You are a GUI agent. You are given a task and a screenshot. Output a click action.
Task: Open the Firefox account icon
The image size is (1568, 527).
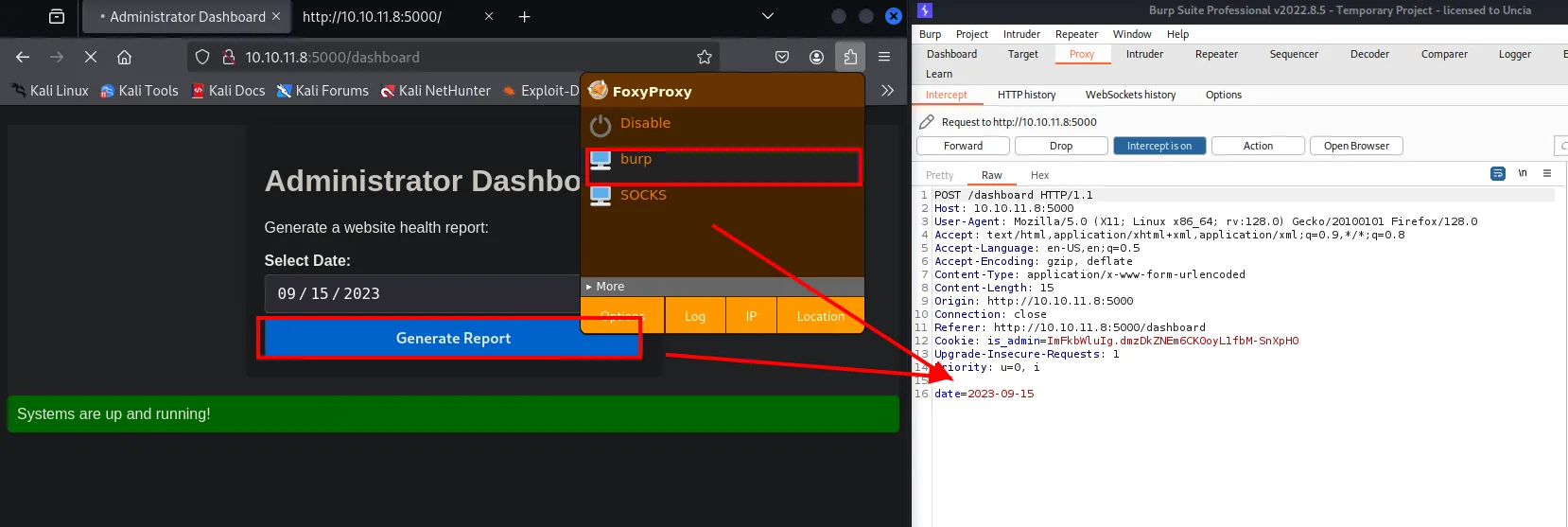coord(816,57)
